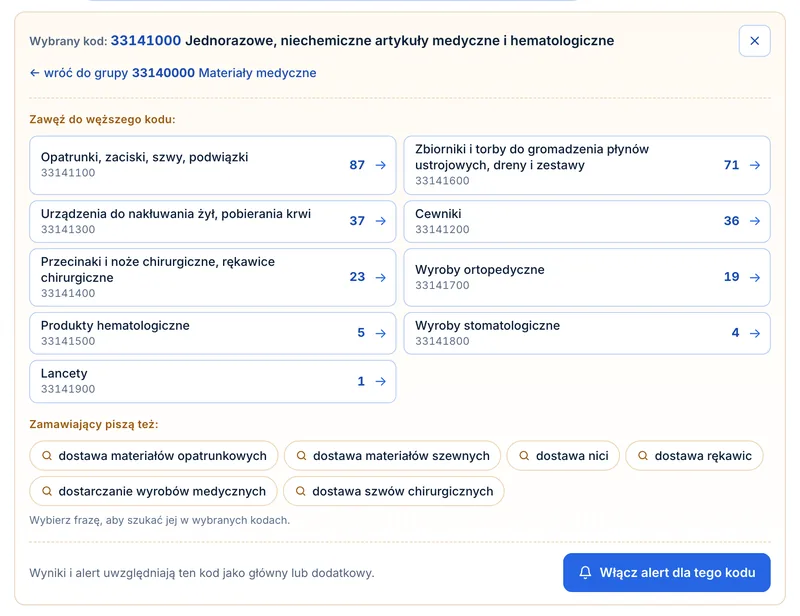Click arrow in Produkty hematologiczne row
The height and width of the screenshot is (616, 800).
[x=381, y=333]
